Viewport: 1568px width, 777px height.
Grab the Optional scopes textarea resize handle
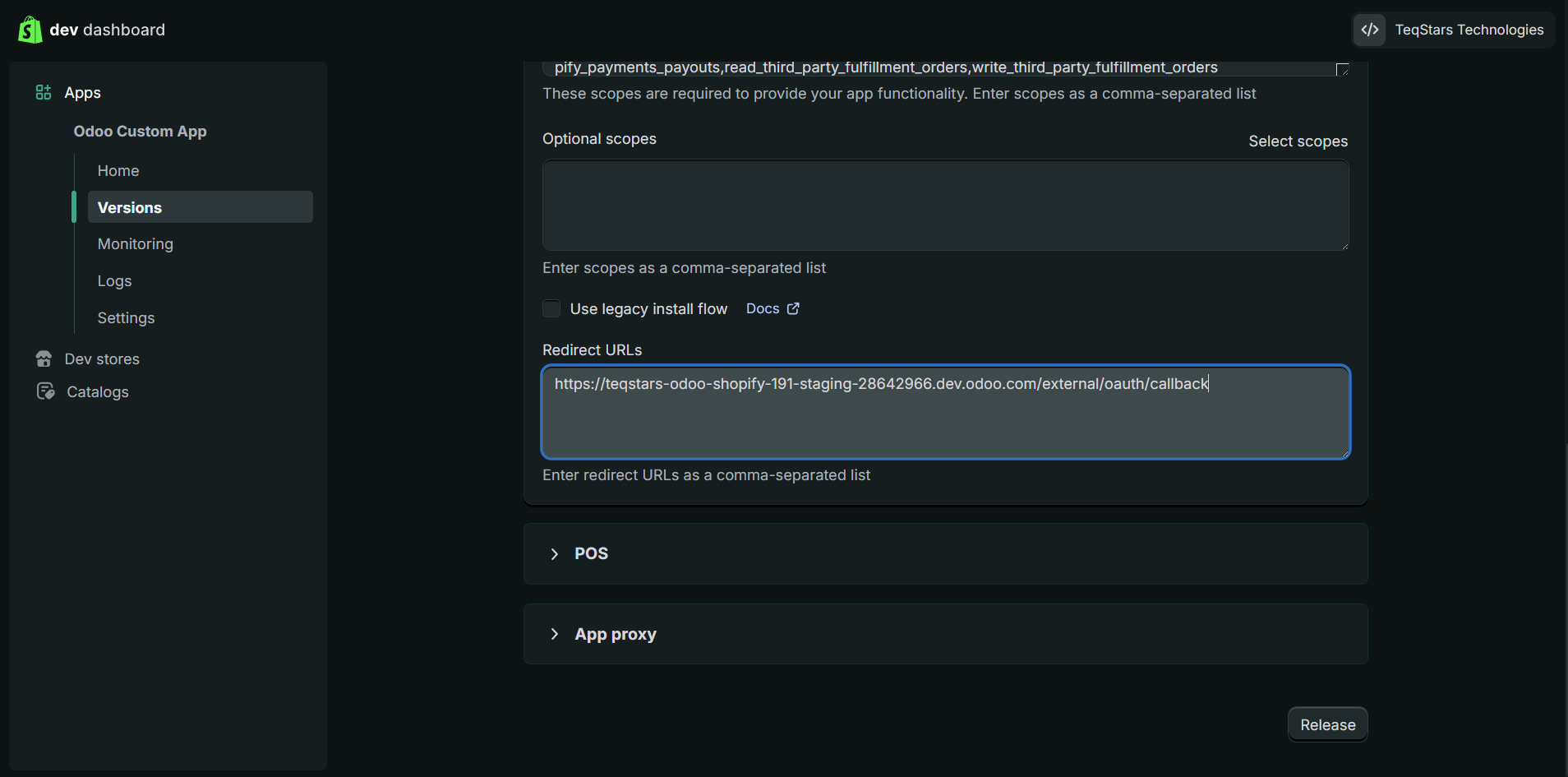(x=1344, y=246)
